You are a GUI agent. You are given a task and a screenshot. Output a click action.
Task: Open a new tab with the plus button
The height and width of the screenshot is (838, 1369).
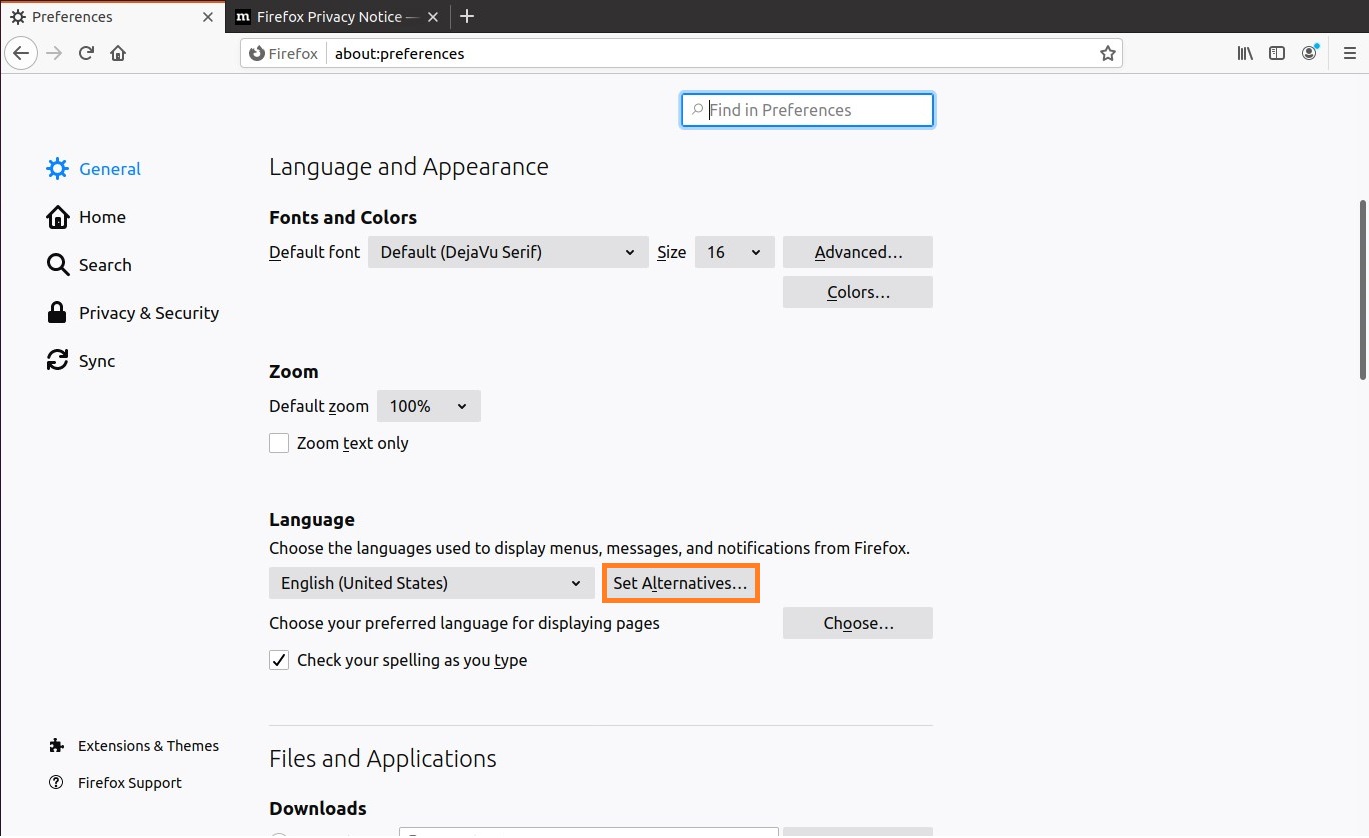click(467, 17)
